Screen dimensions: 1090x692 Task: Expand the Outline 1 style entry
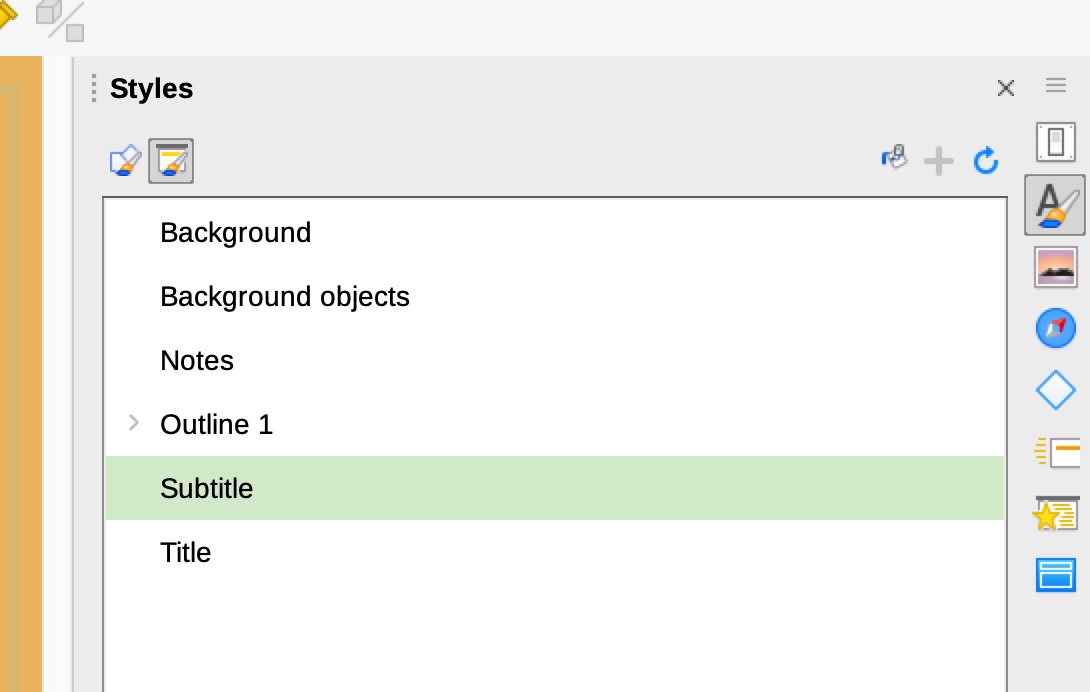click(x=134, y=423)
